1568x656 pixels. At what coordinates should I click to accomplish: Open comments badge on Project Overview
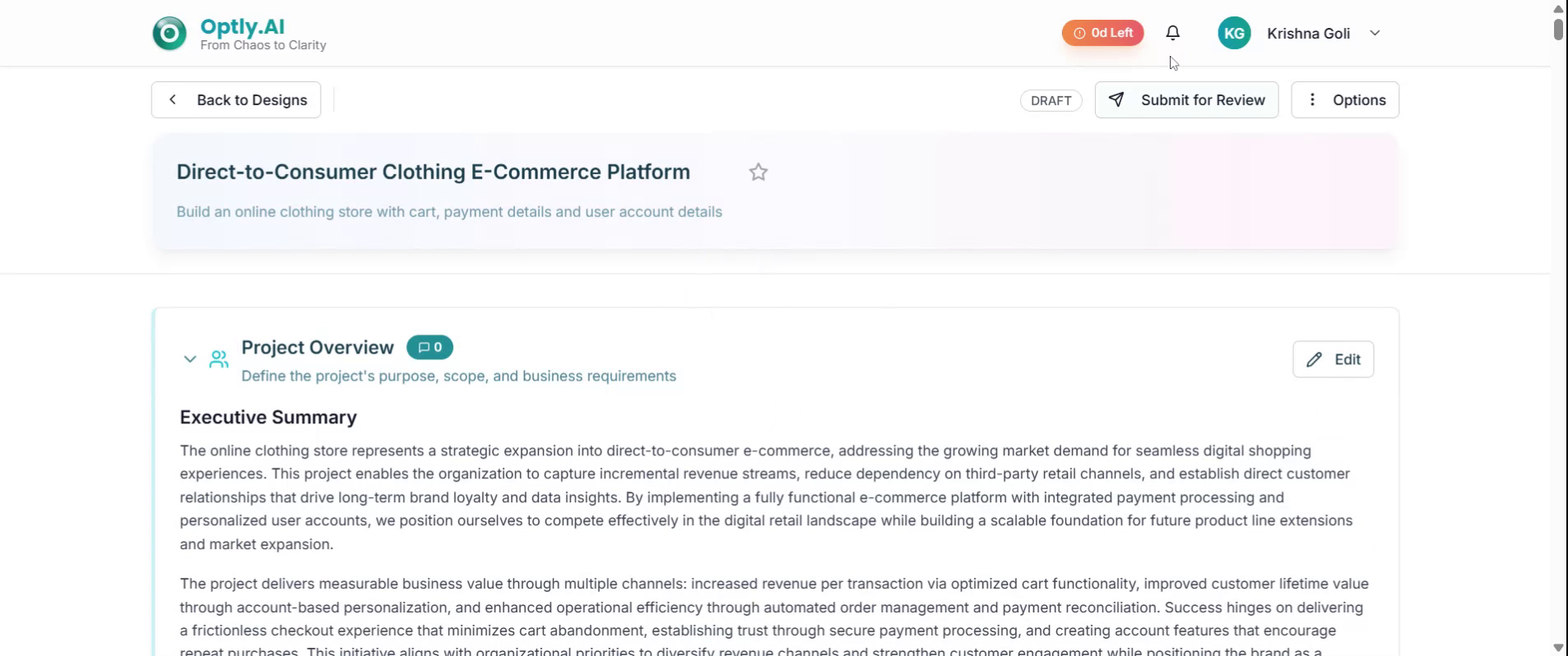(429, 348)
